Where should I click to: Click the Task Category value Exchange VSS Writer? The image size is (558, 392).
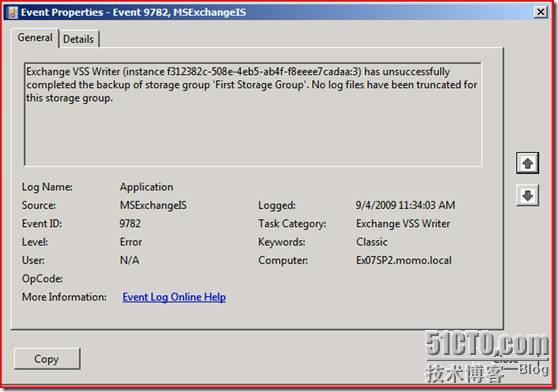(403, 224)
